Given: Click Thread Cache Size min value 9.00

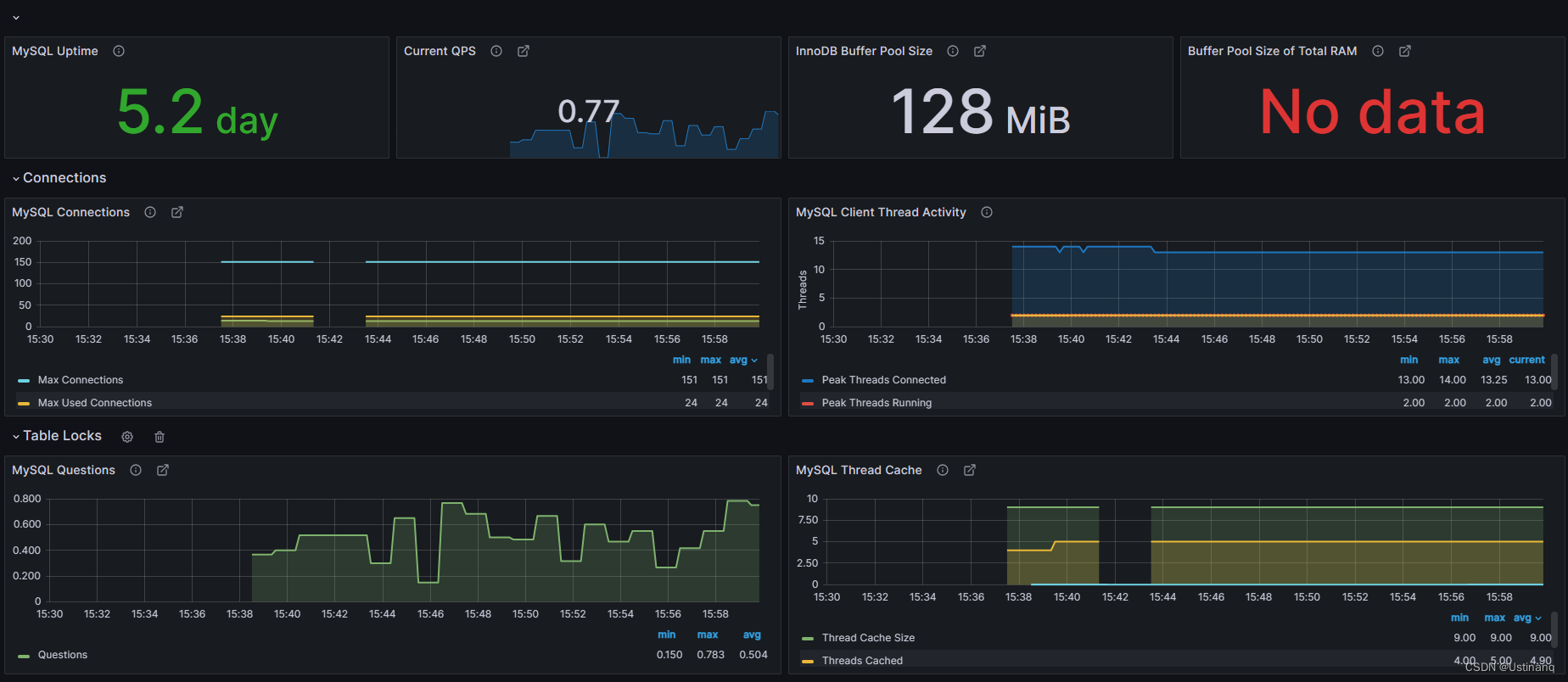Looking at the screenshot, I should point(1464,638).
